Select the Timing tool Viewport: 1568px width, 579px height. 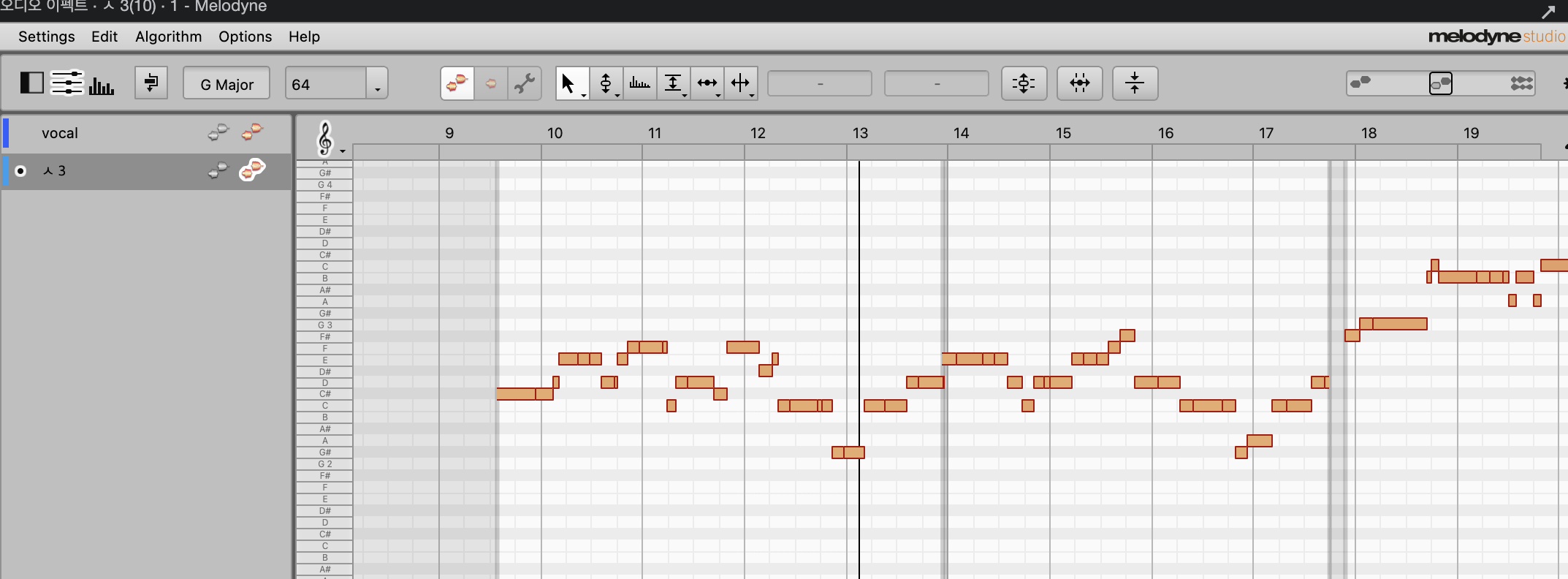707,83
